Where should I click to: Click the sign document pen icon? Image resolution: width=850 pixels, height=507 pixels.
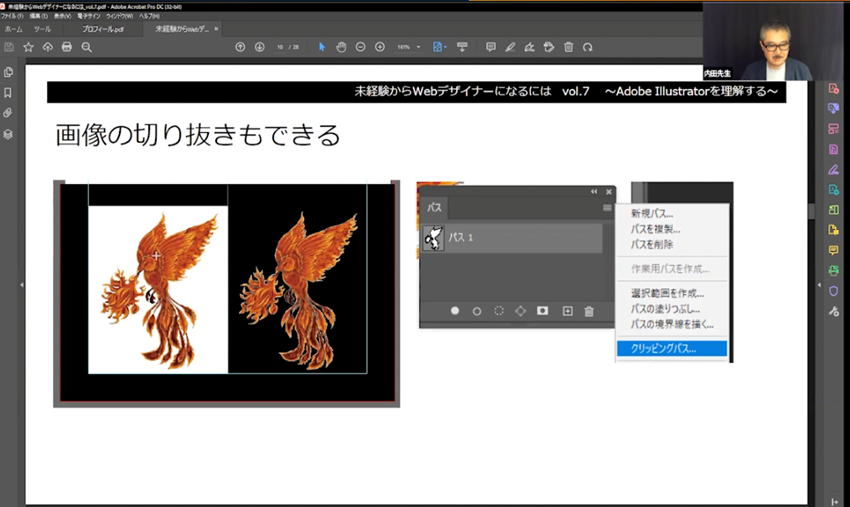530,47
